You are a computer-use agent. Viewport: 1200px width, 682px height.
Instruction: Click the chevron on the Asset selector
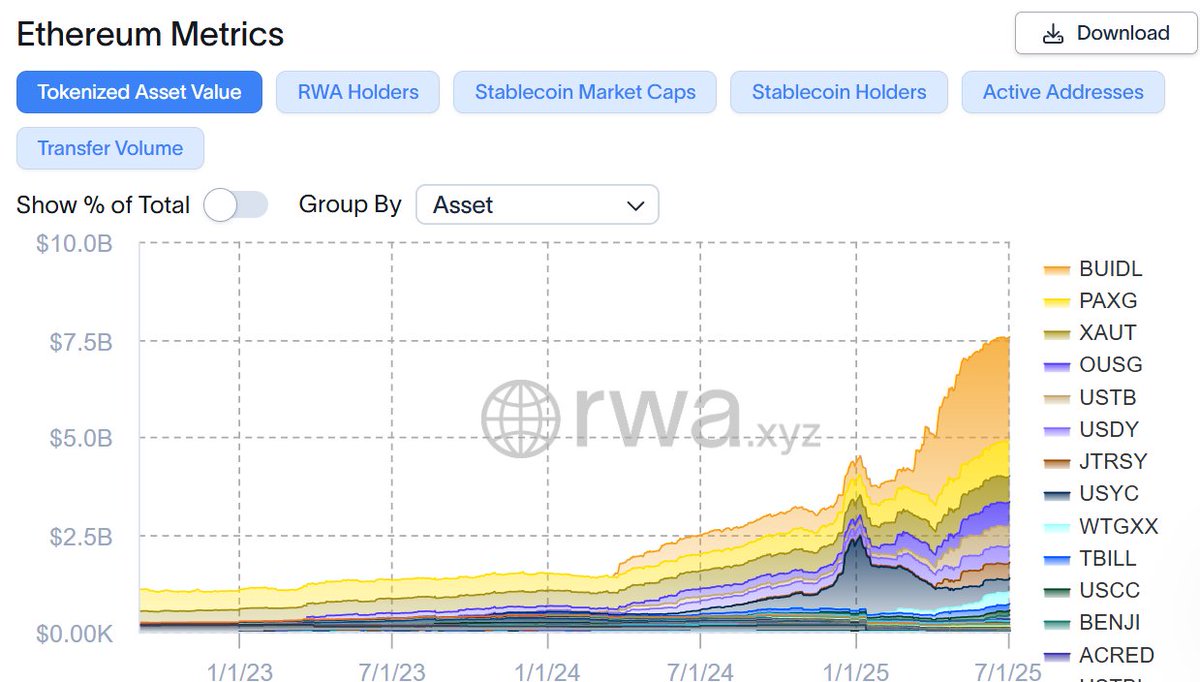[636, 205]
